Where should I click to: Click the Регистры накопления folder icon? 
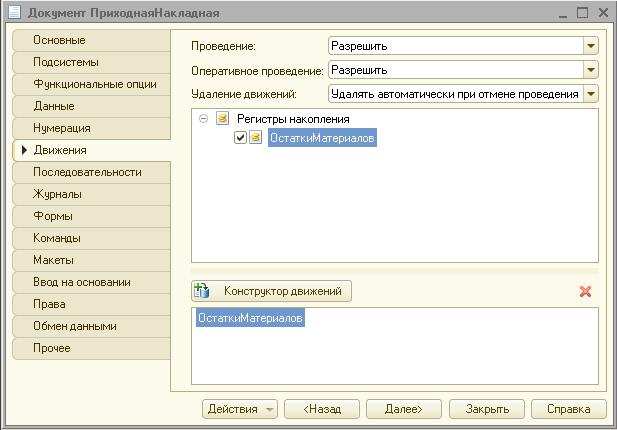tap(222, 118)
